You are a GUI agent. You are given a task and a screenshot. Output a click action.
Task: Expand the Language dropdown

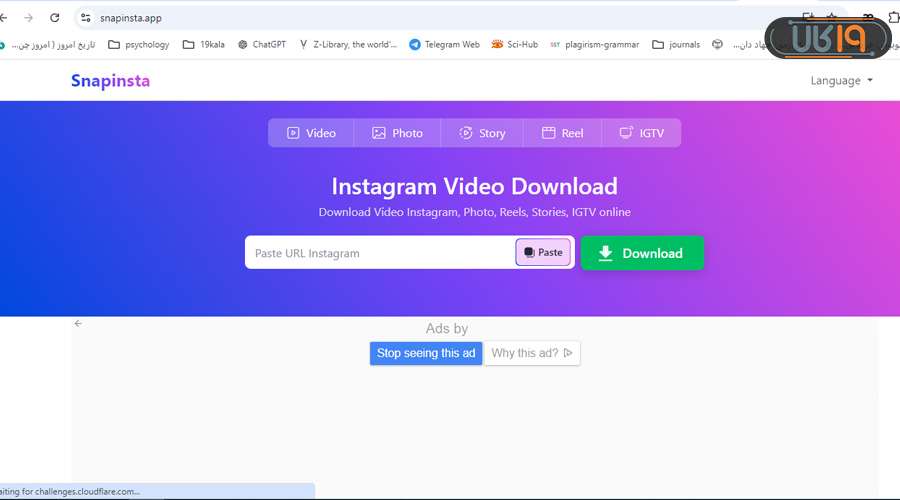click(841, 81)
